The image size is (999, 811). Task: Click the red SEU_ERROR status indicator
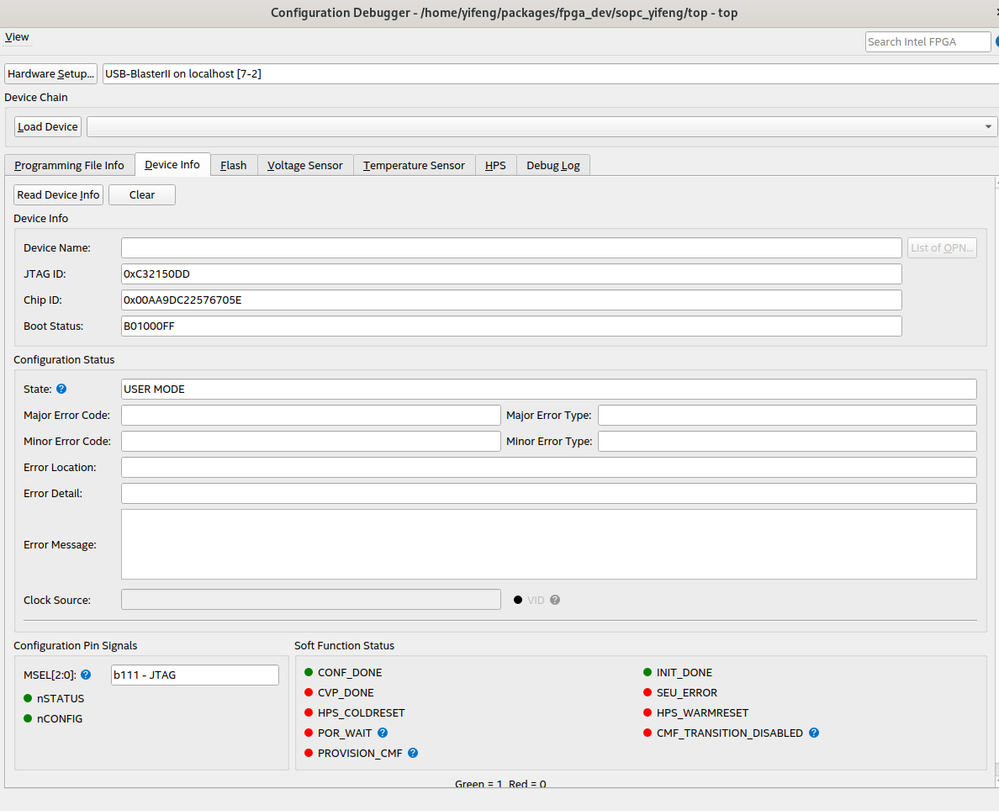click(x=648, y=693)
